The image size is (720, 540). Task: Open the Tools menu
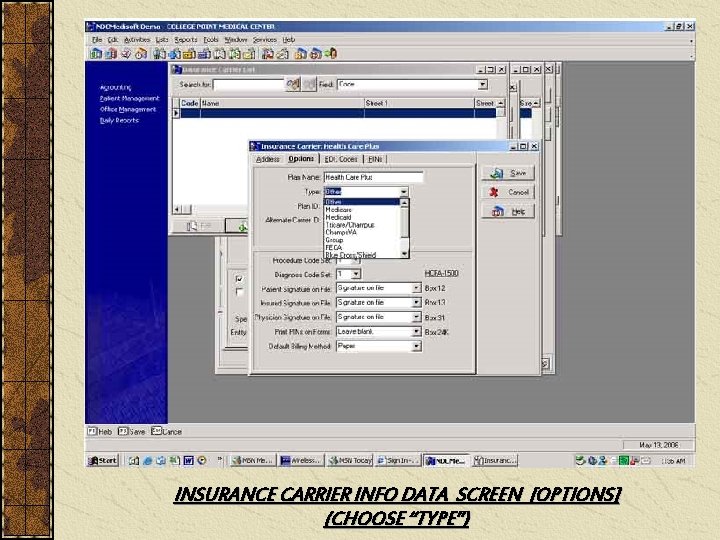[211, 40]
